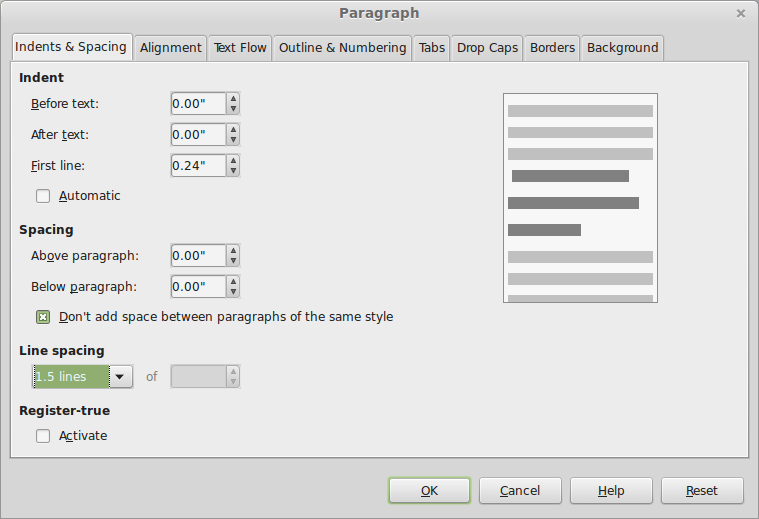This screenshot has height=519, width=759.
Task: Switch to the Alignment tab
Action: point(172,47)
